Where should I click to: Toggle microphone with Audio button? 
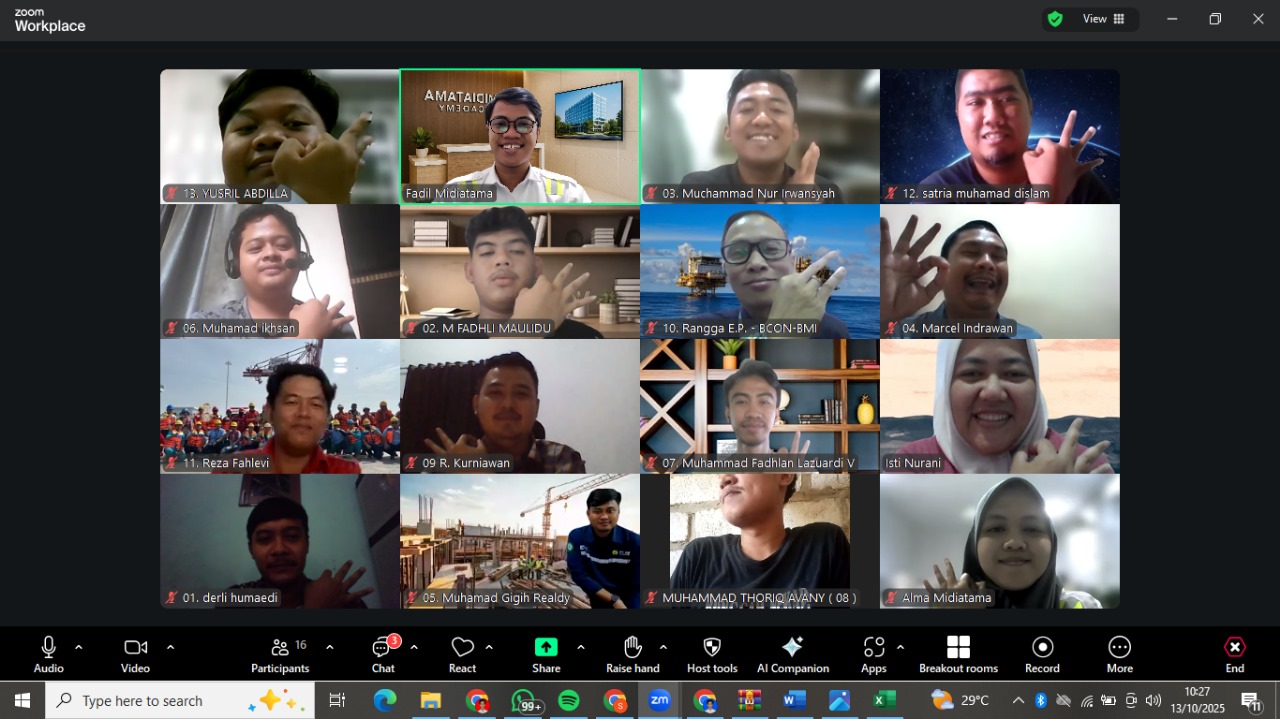tap(48, 654)
